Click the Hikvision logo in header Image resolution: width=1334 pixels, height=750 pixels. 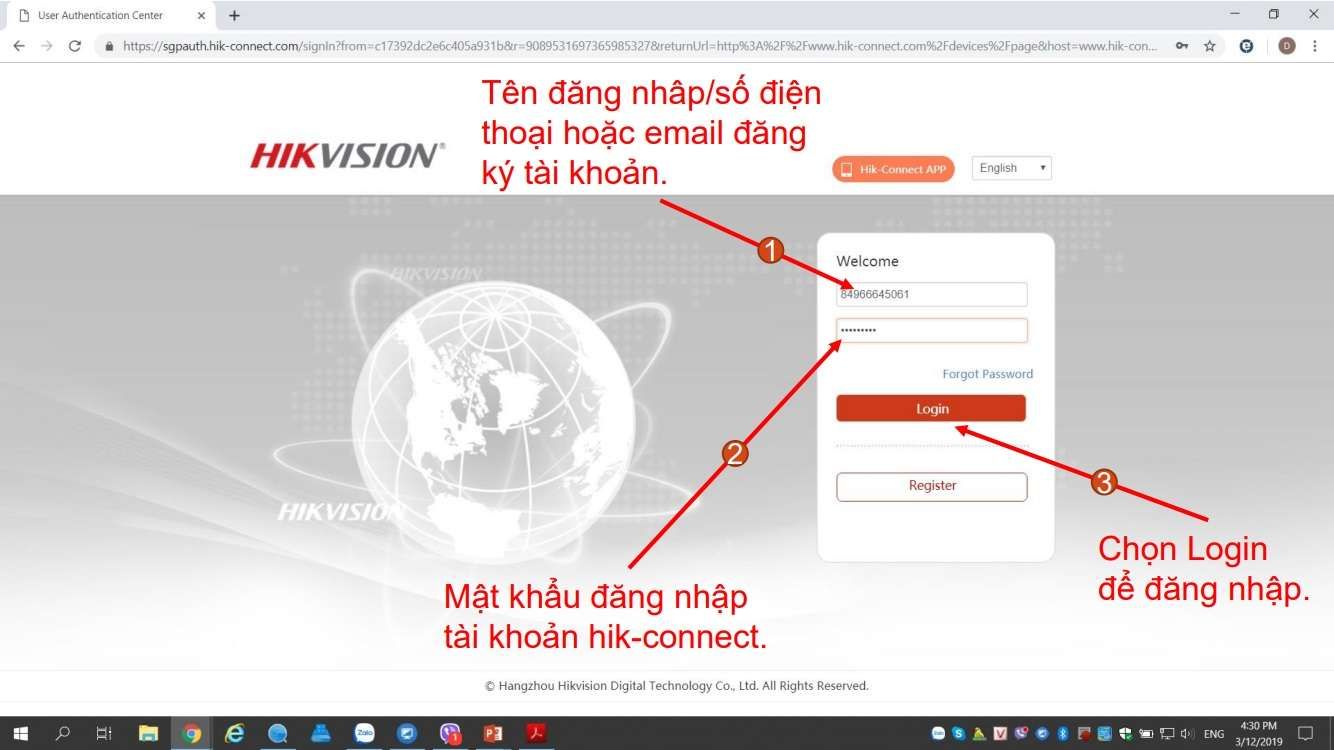coord(347,155)
